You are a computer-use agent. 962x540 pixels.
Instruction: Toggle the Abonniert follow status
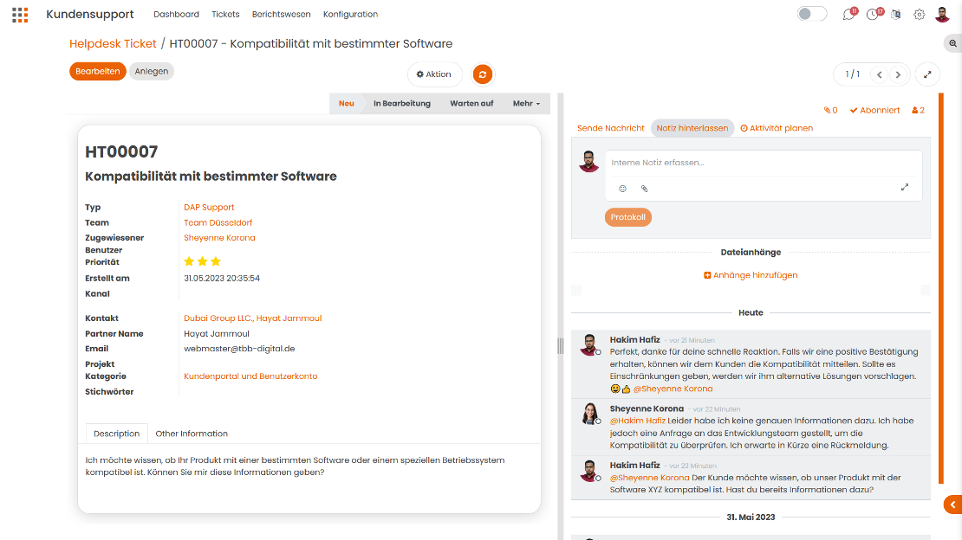pos(875,110)
